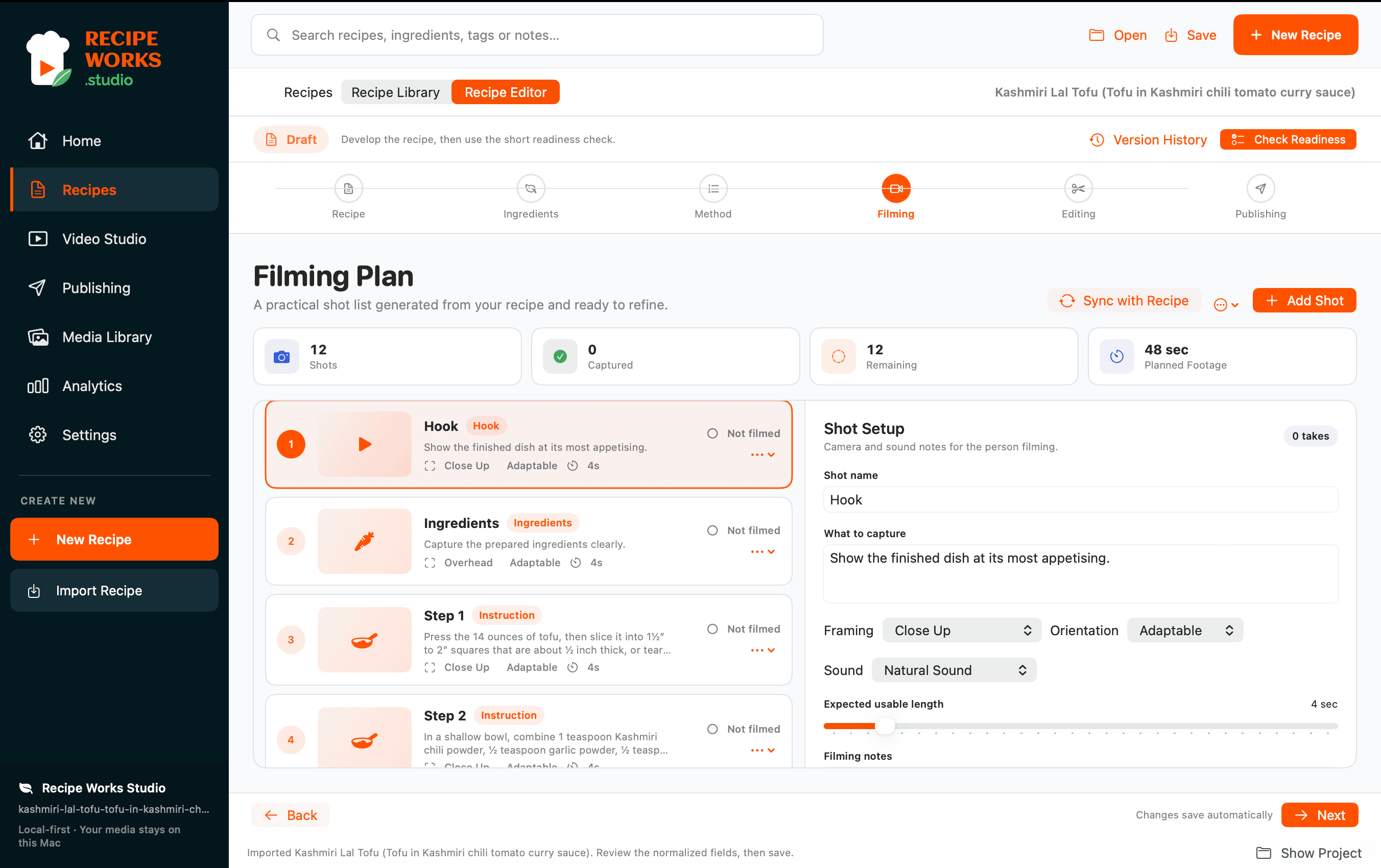Click the blue camera Shots icon
1381x868 pixels.
[x=281, y=356]
